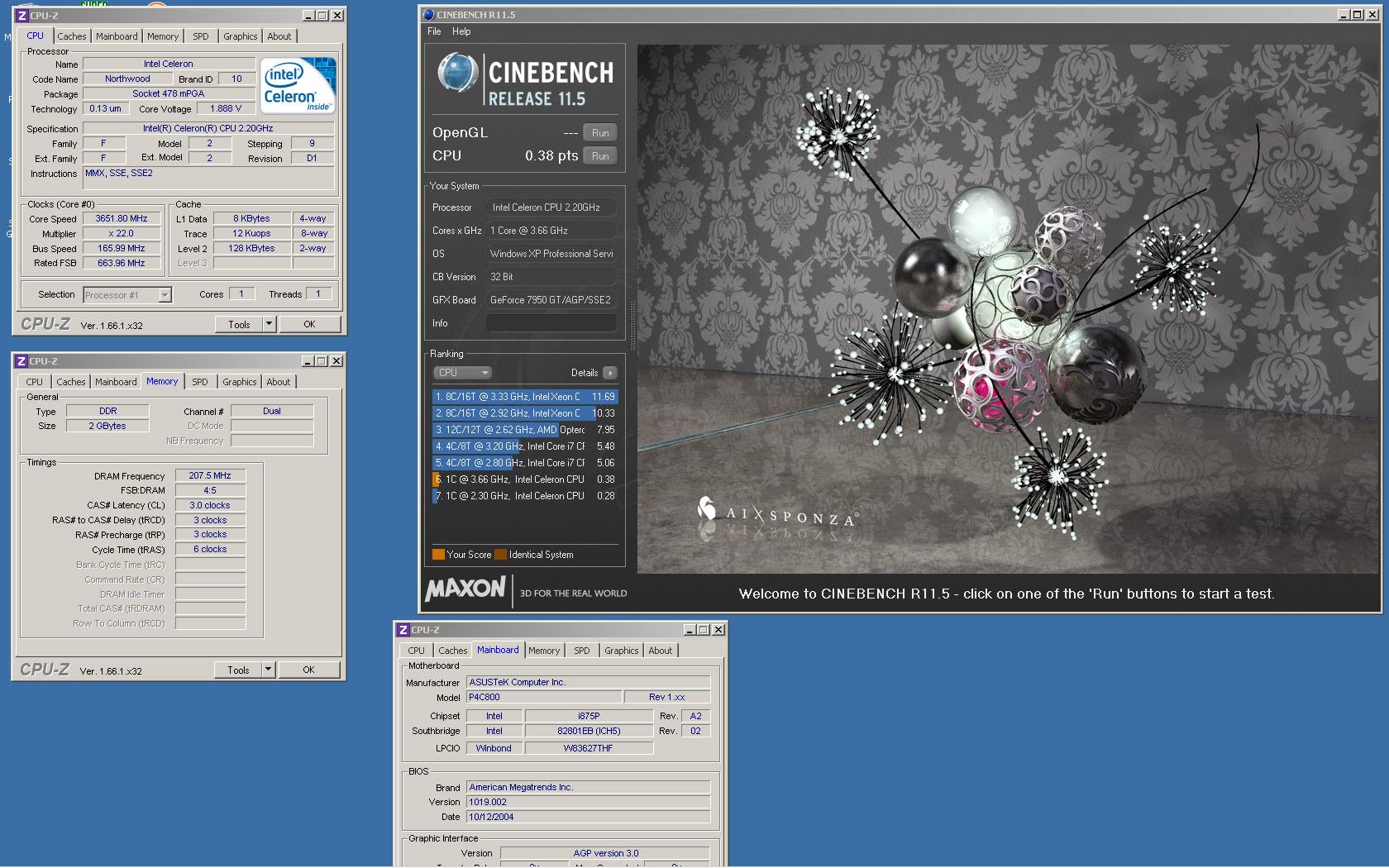This screenshot has width=1389, height=868.
Task: Click the DRAM Frequency value 207.5 MHz
Action: click(x=210, y=476)
